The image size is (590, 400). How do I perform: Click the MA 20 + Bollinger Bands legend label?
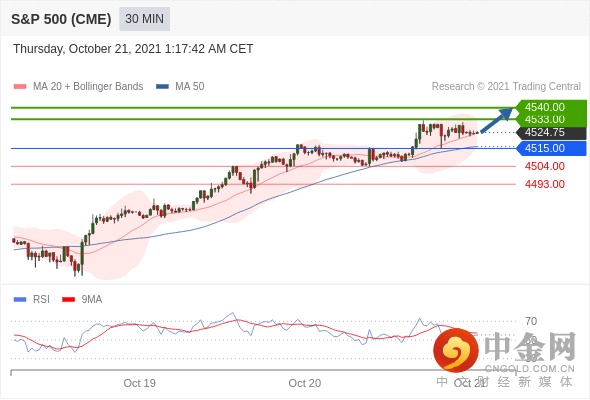click(x=88, y=87)
